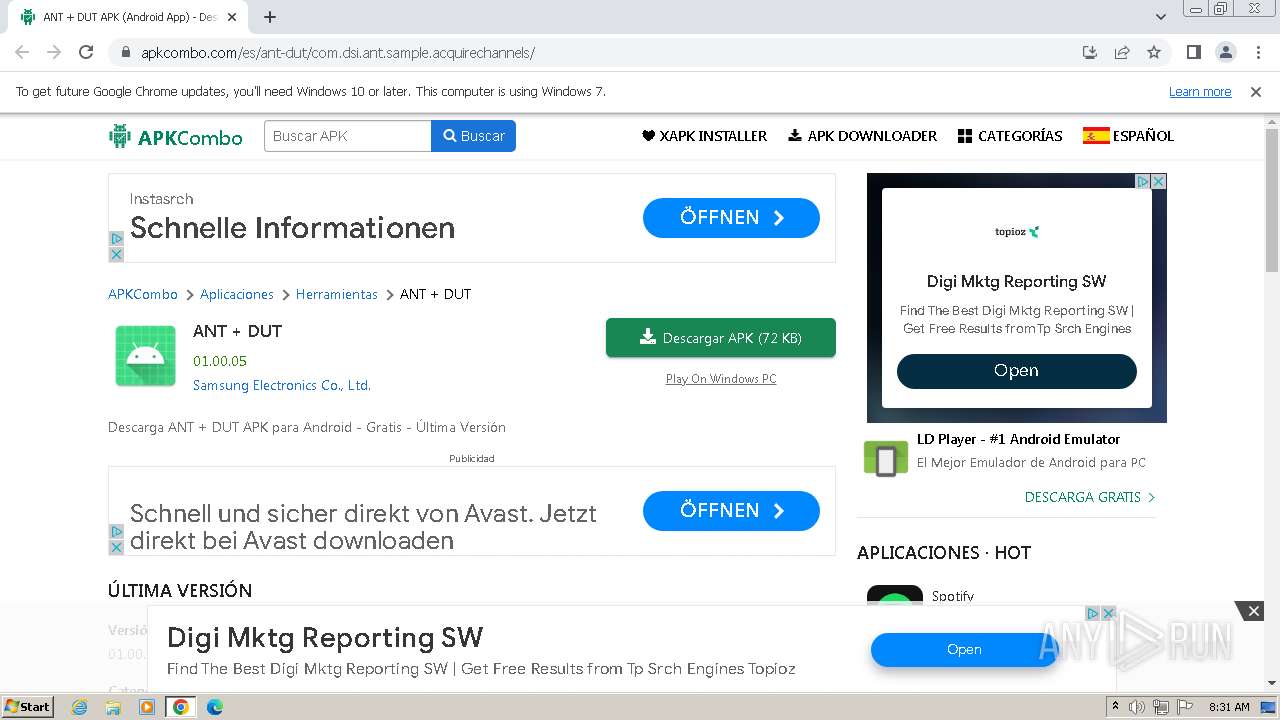Open Windows Explorer from the taskbar
Viewport: 1280px width, 720px height.
(x=113, y=707)
